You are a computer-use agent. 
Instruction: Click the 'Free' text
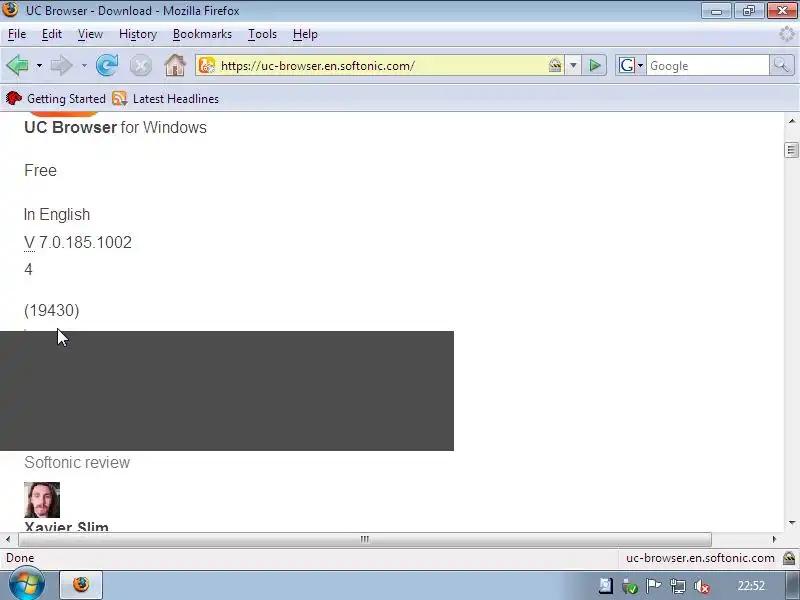click(40, 170)
